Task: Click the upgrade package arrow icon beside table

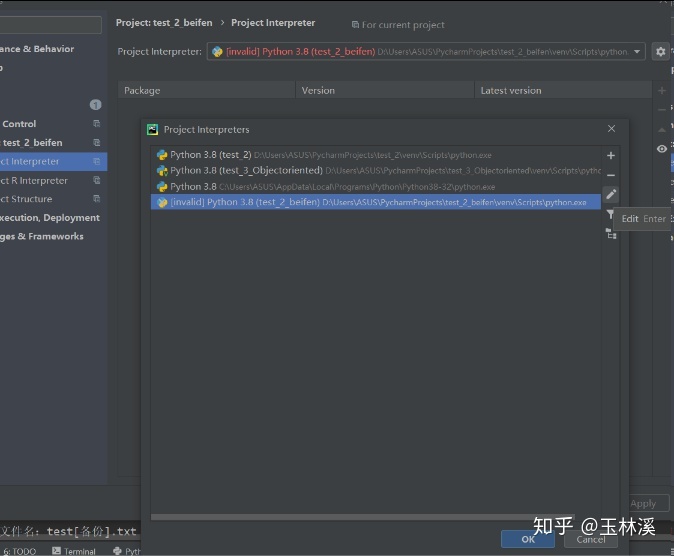Action: tap(662, 129)
